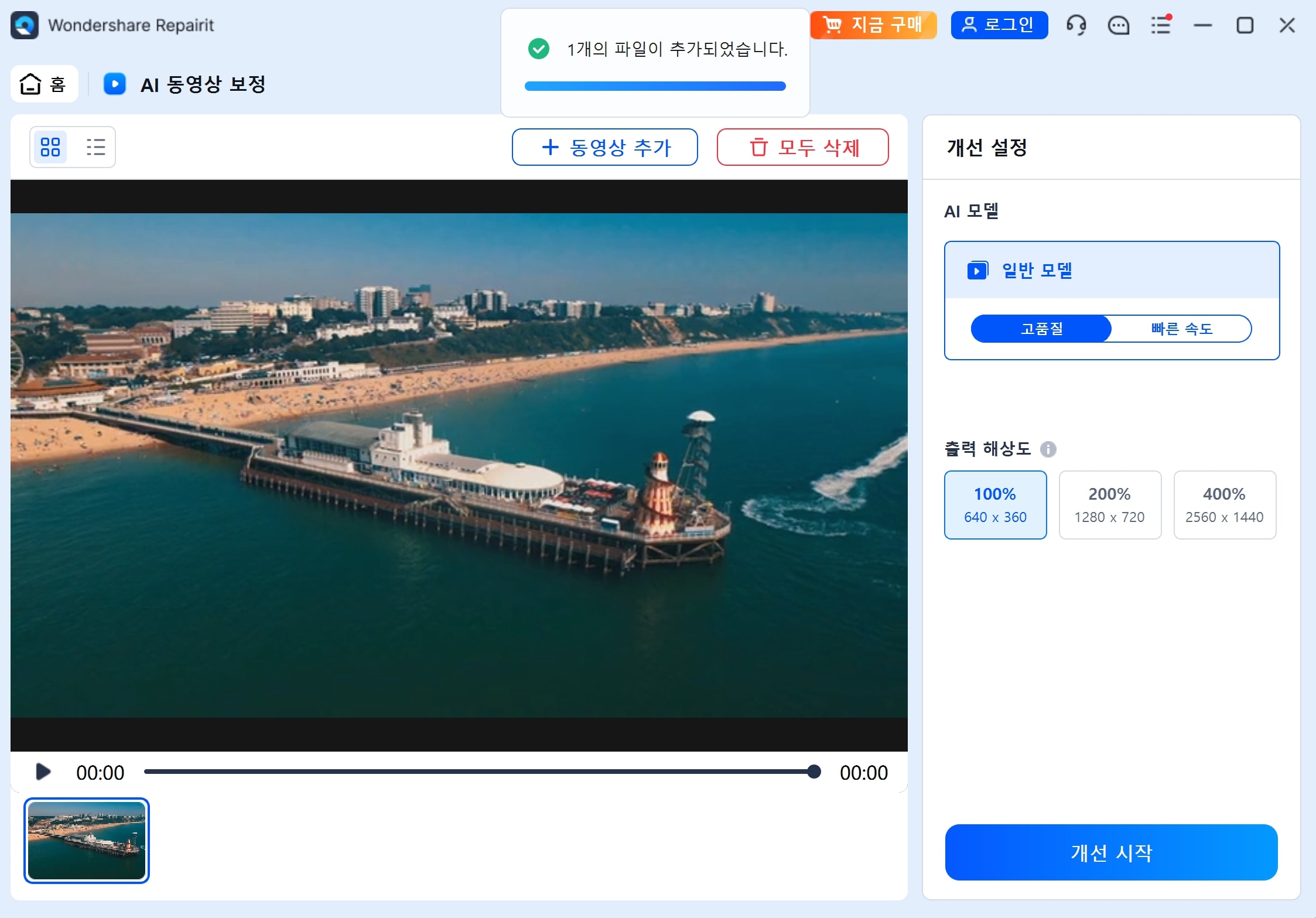Choose 400% 2560 x 1440 resolution
This screenshot has width=1316, height=918.
click(1225, 505)
